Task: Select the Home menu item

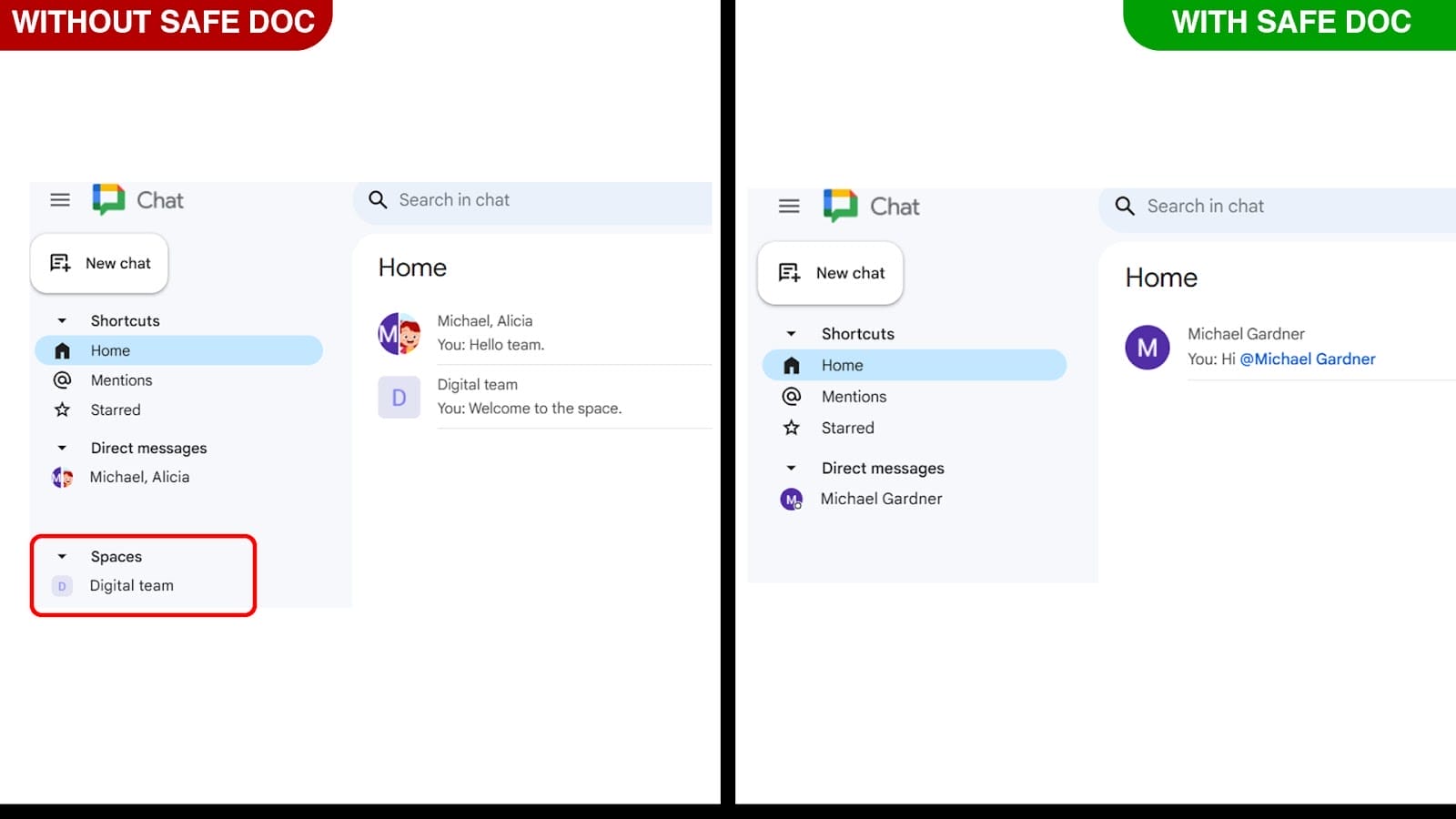Action: (x=110, y=350)
